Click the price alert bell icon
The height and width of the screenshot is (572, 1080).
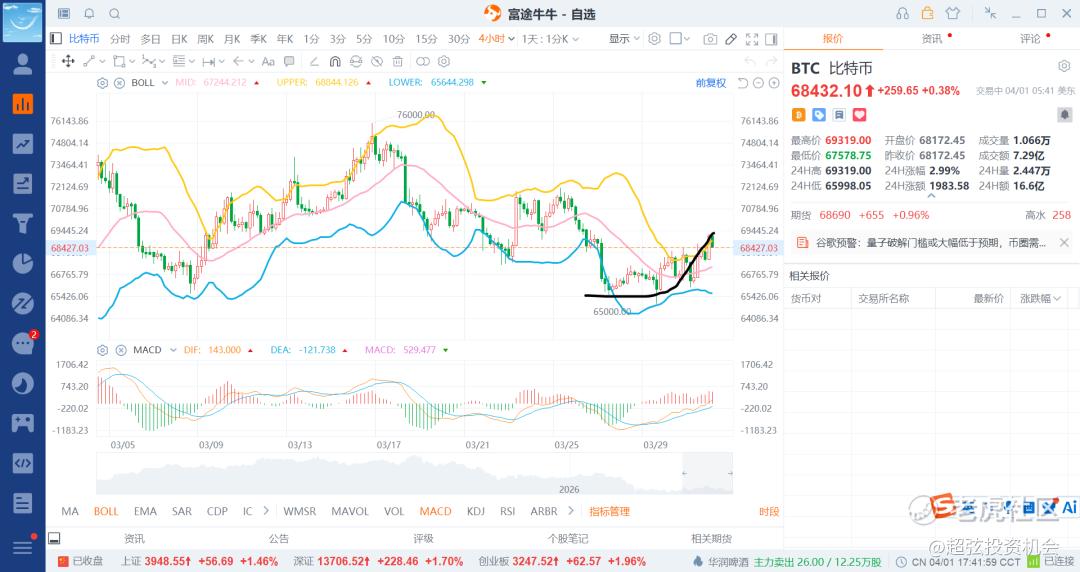1065,115
